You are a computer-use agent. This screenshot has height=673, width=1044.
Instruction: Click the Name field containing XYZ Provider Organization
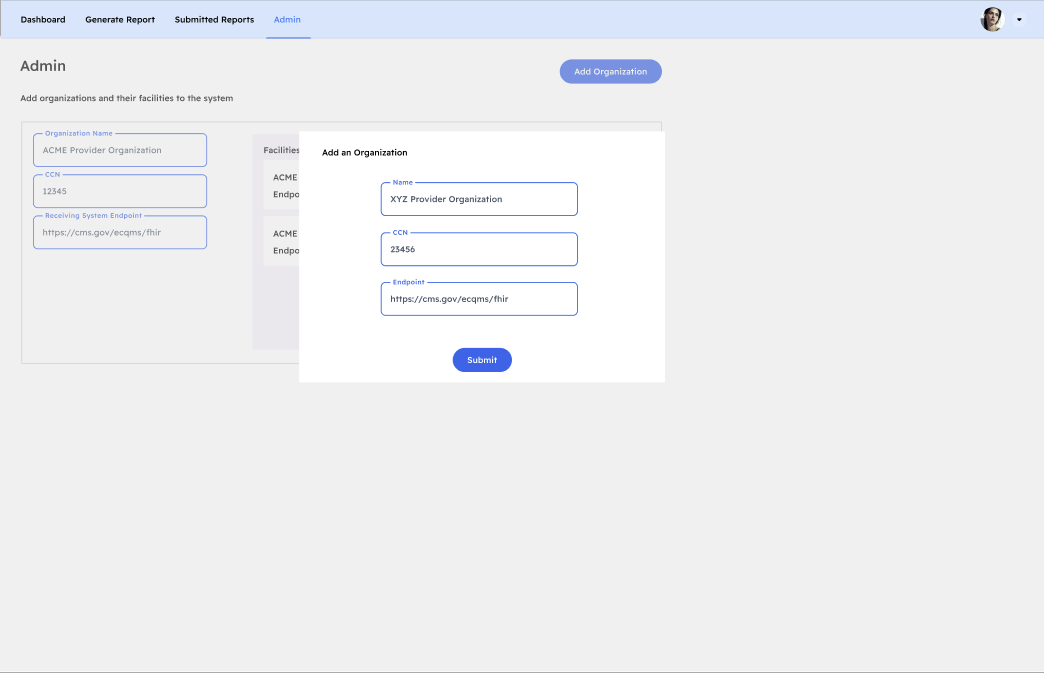(x=478, y=199)
